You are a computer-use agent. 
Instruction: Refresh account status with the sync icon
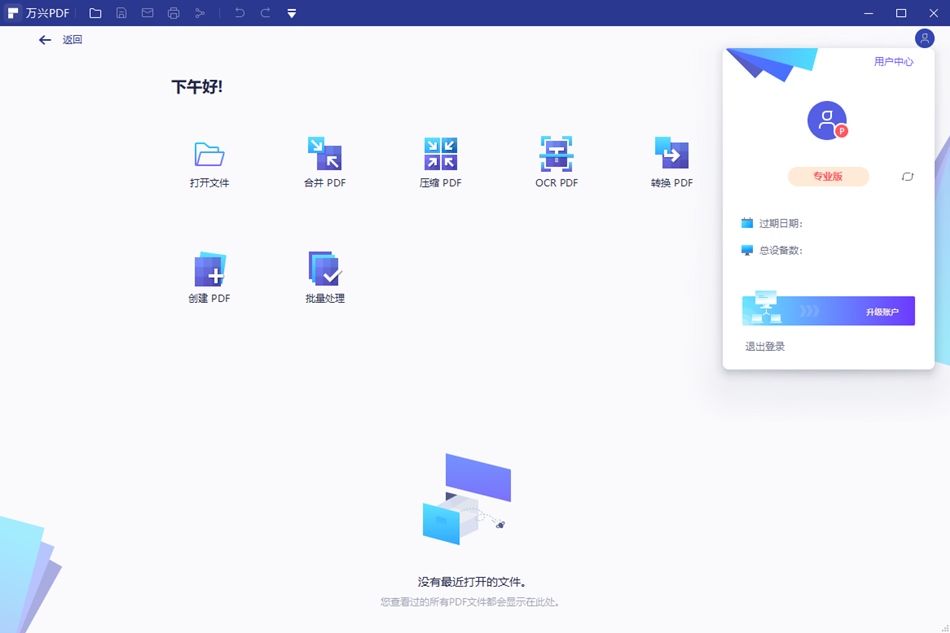click(907, 176)
